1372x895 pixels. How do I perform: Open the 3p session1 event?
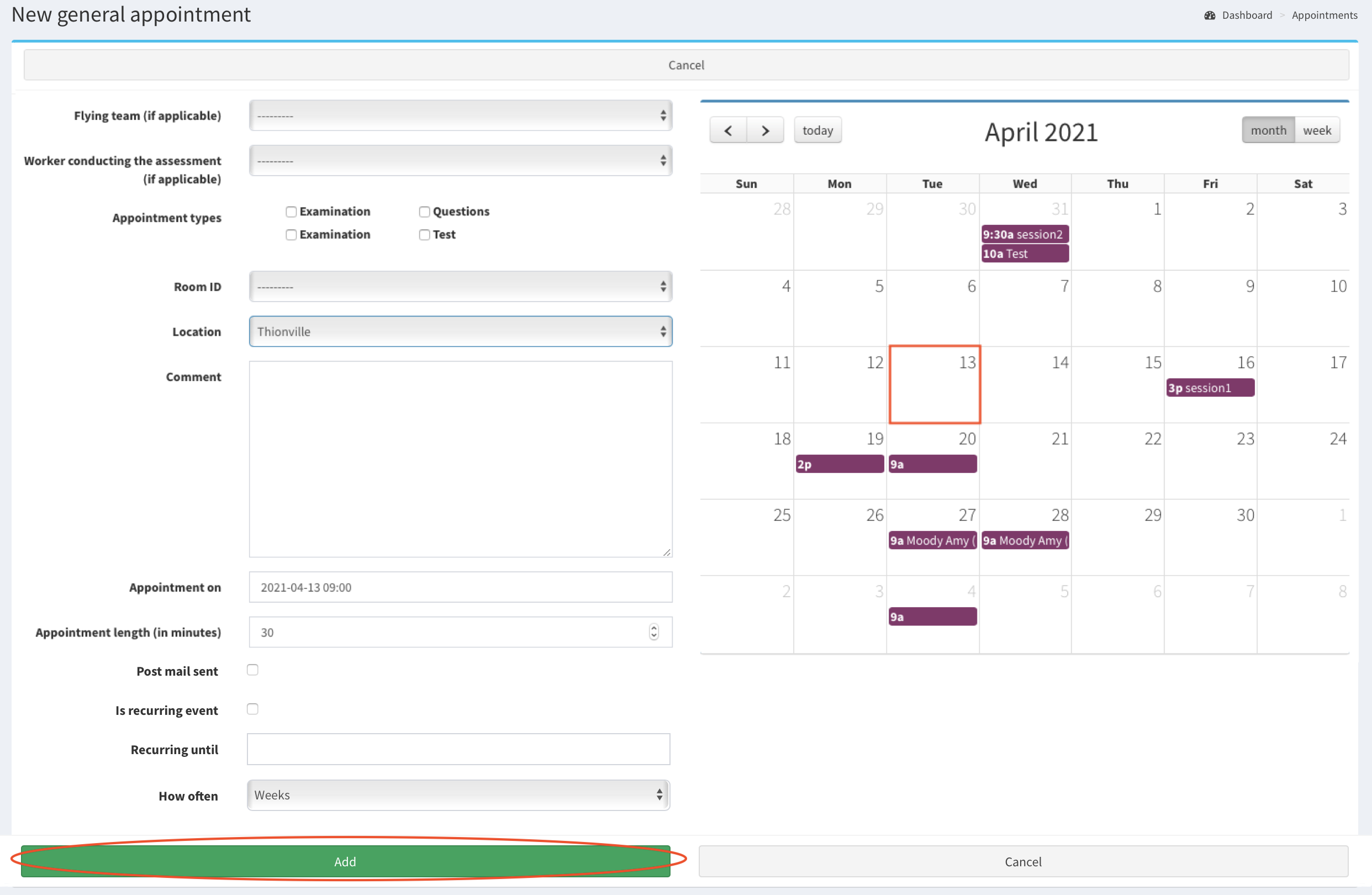1210,388
